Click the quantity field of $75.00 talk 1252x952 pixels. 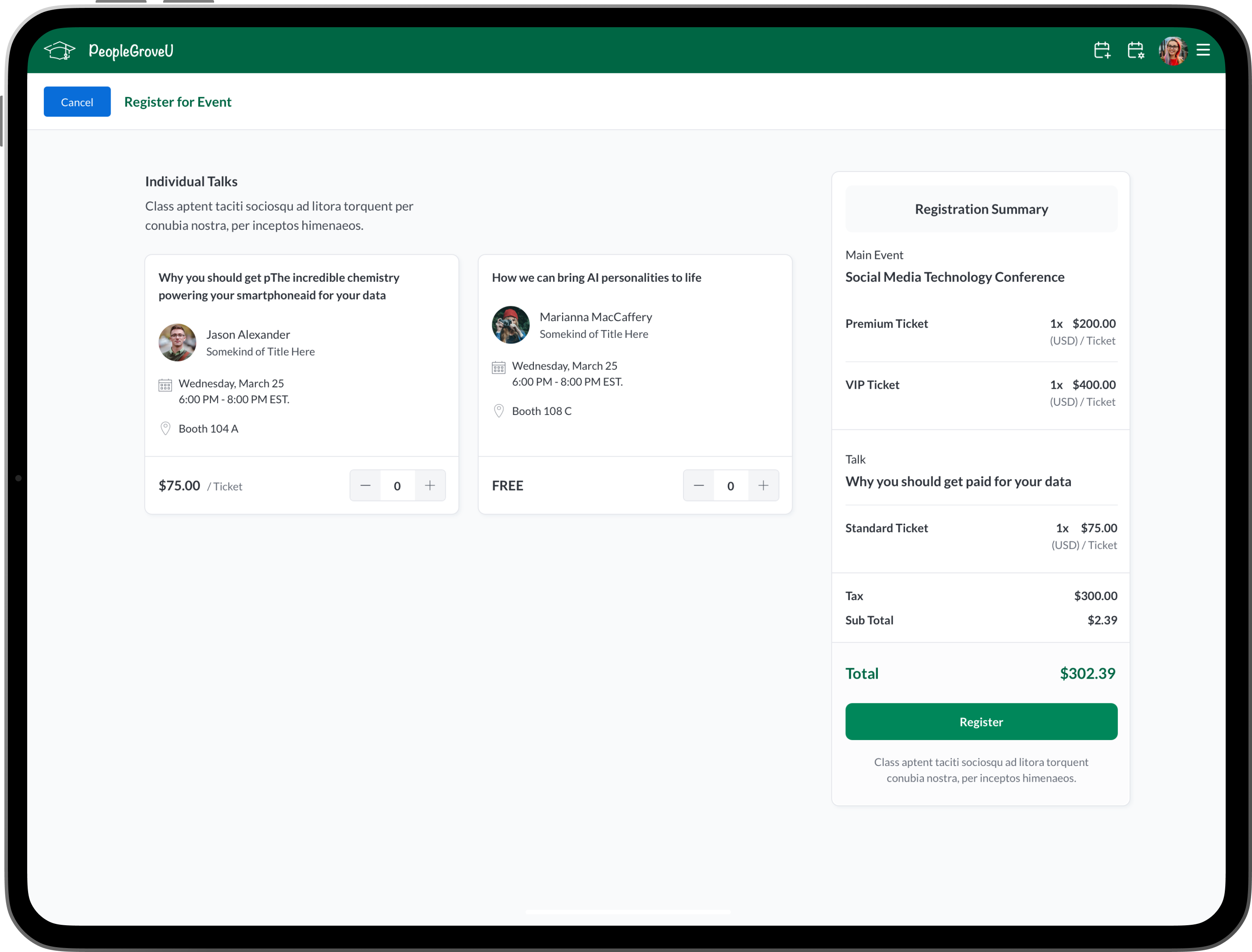[x=397, y=486]
